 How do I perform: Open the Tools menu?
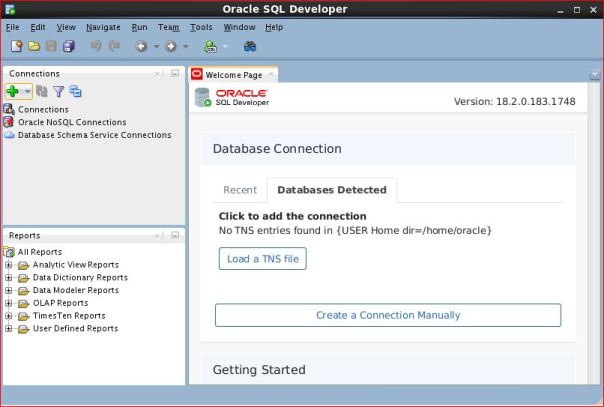pyautogui.click(x=201, y=27)
